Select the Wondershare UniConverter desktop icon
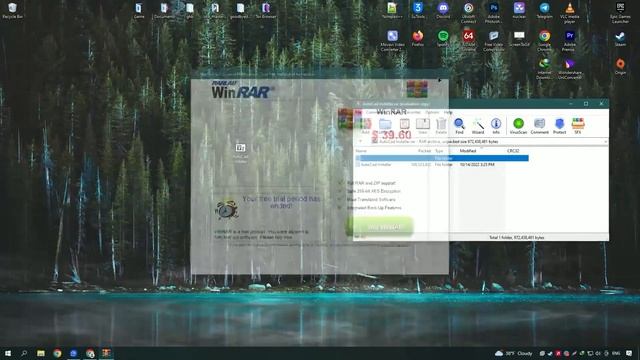 (569, 69)
